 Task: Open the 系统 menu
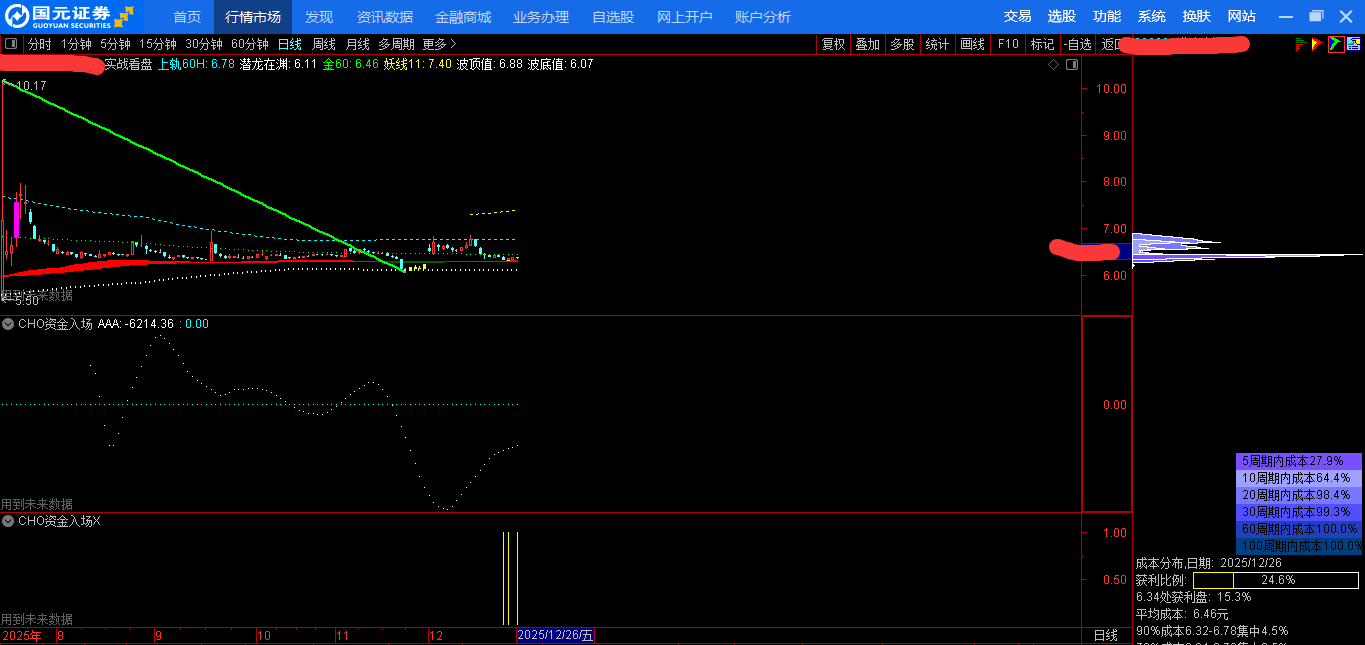click(x=1152, y=16)
